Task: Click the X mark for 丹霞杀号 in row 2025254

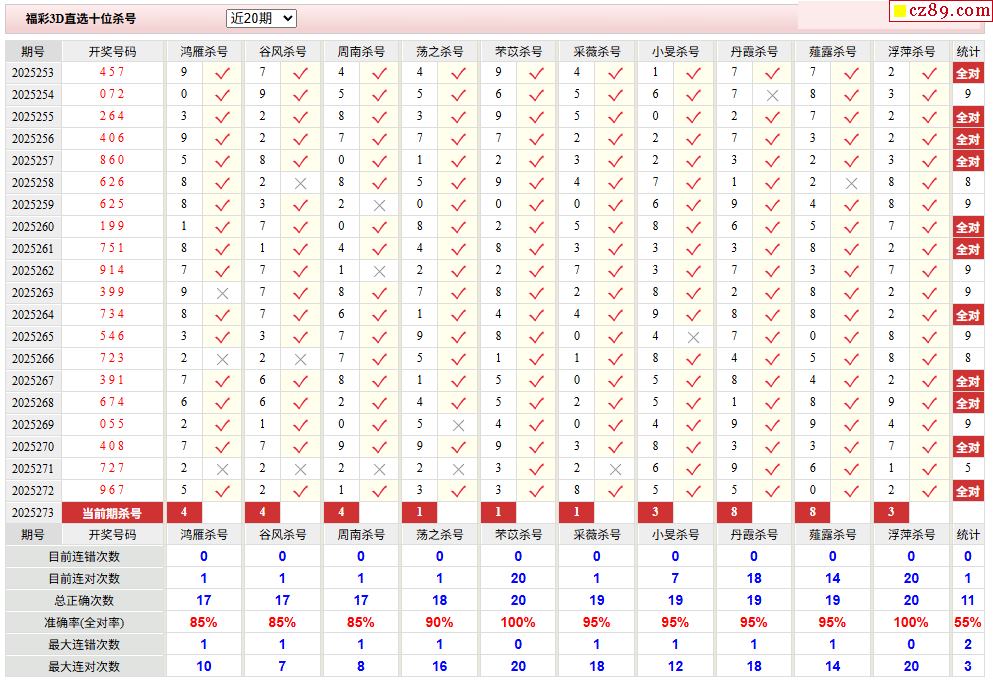Action: coord(772,95)
